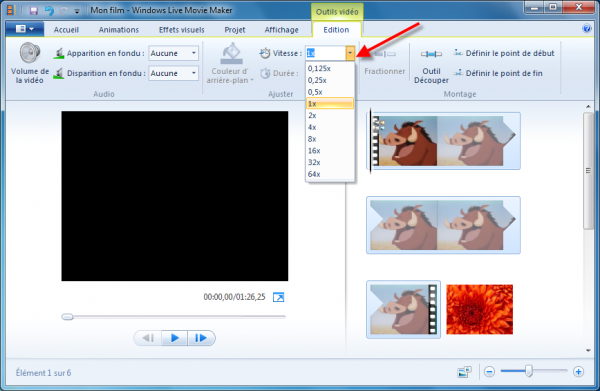Click the Couleur d'arrière-plan paint bucket
The width and height of the screenshot is (600, 391).
(231, 63)
